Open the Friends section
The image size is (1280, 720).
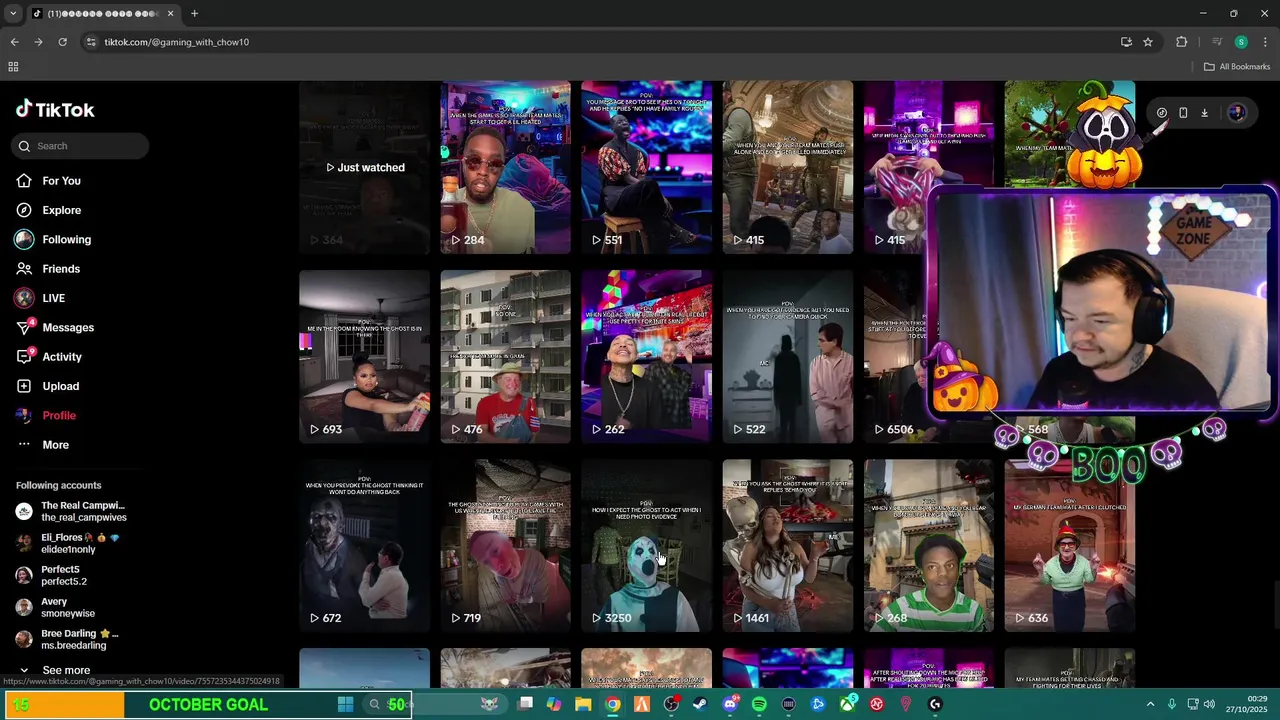click(60, 269)
